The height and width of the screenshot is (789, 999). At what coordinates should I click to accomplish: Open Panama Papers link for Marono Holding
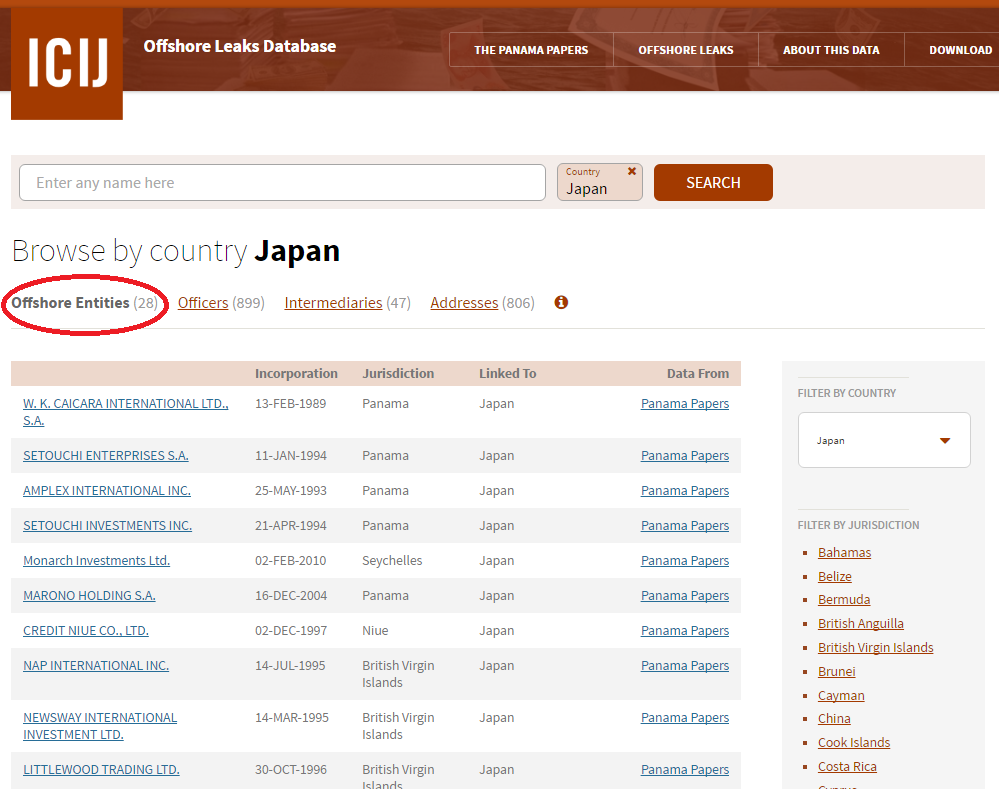point(685,596)
